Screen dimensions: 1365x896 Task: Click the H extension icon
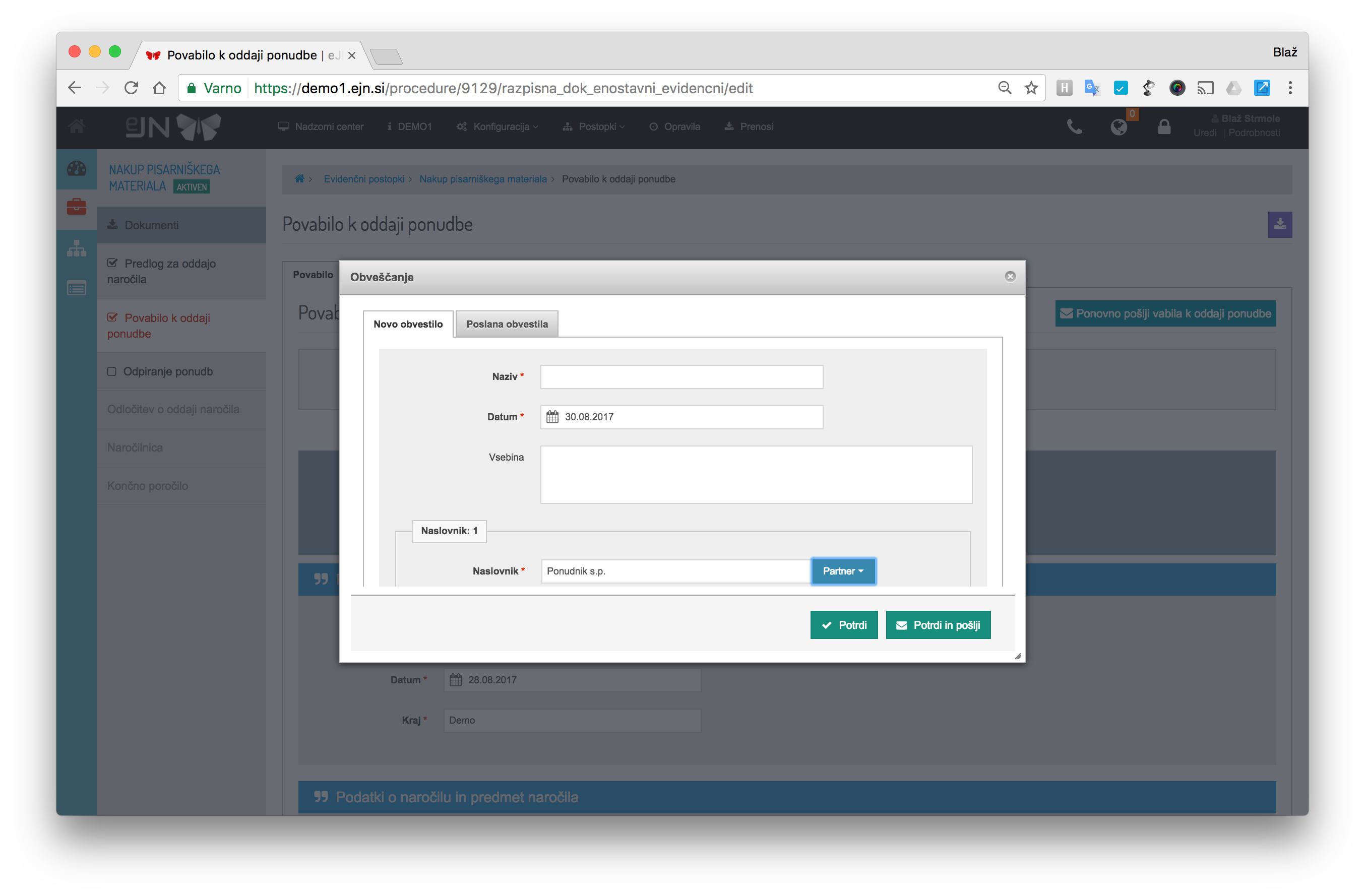tap(1064, 88)
